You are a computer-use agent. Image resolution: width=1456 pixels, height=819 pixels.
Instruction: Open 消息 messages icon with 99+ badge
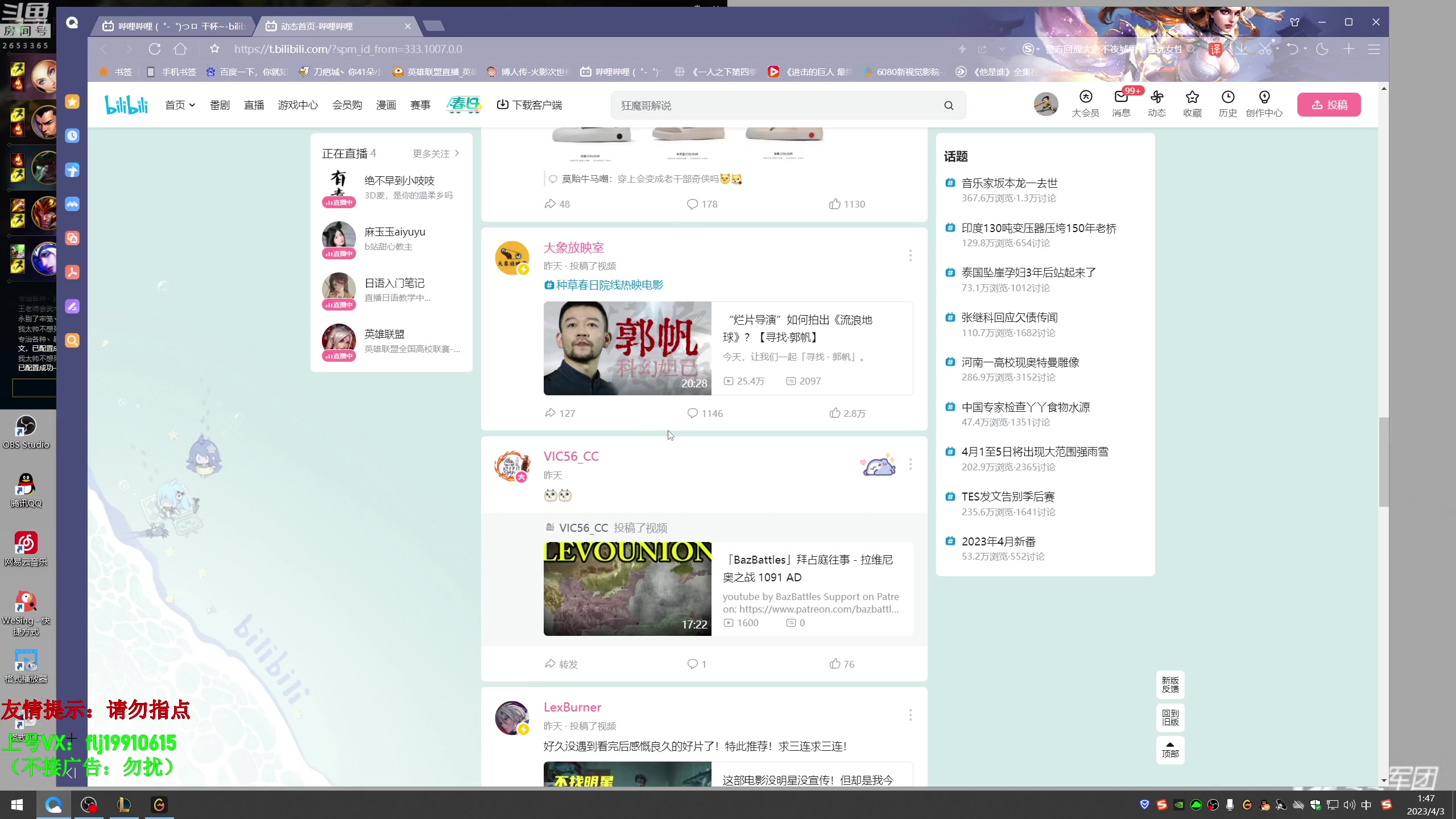click(x=1121, y=104)
